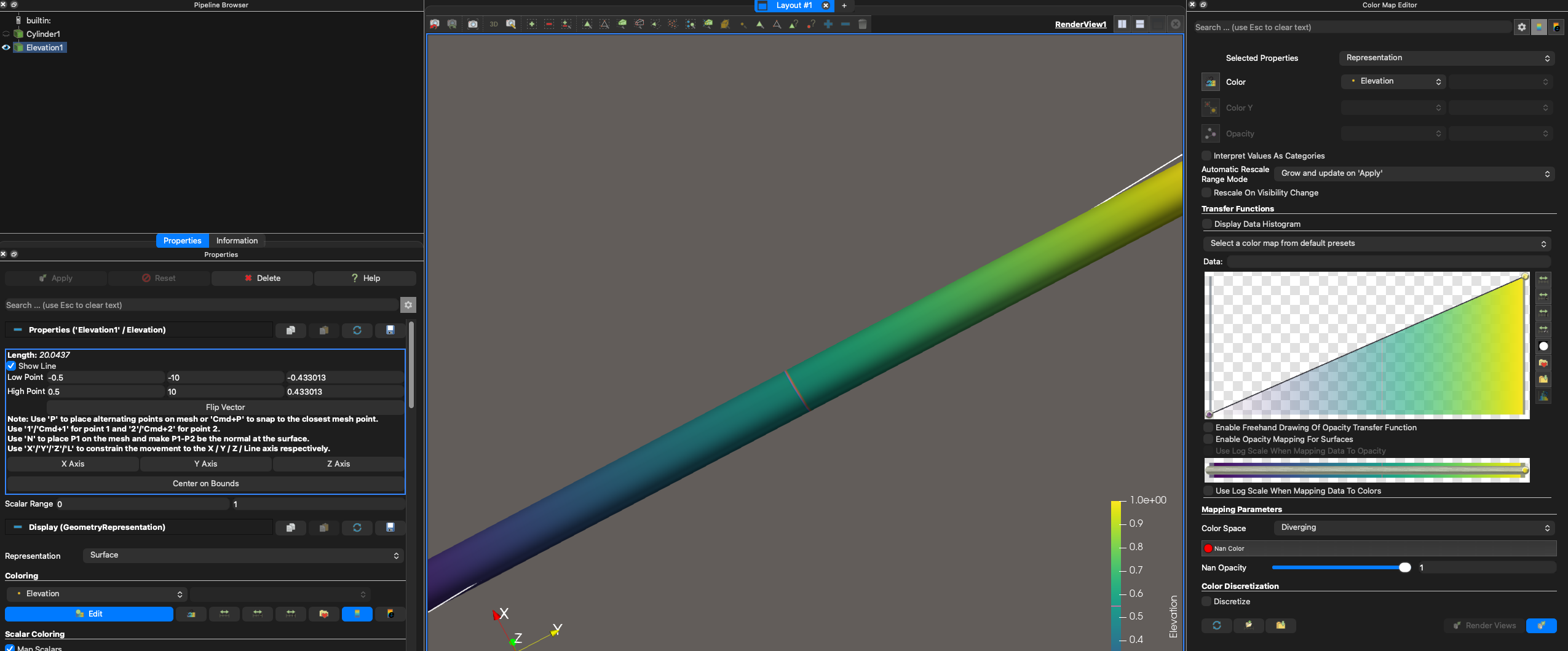
Task: Select a color map from default presets
Action: (1377, 243)
